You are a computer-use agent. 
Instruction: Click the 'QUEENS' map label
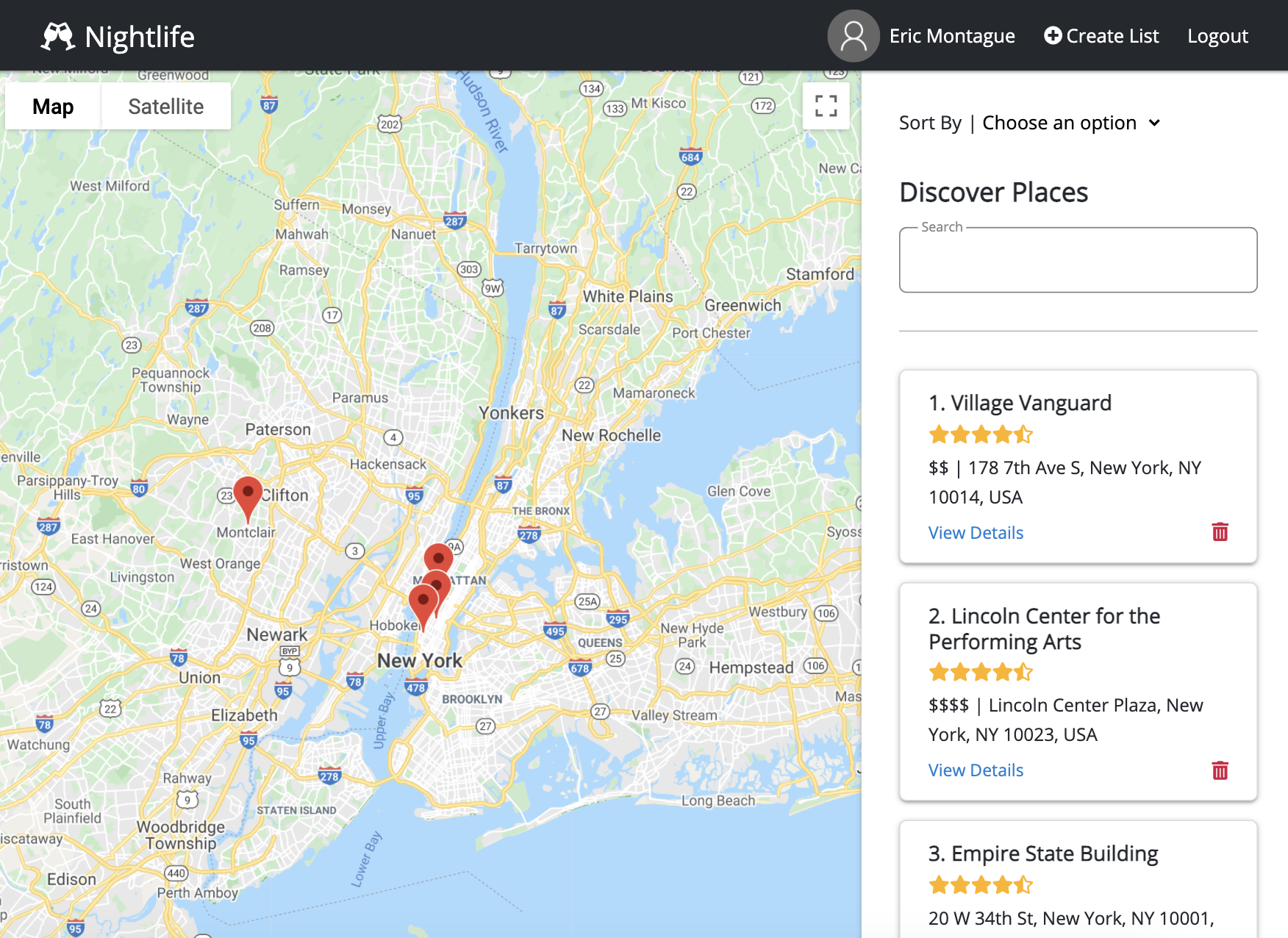[x=600, y=642]
